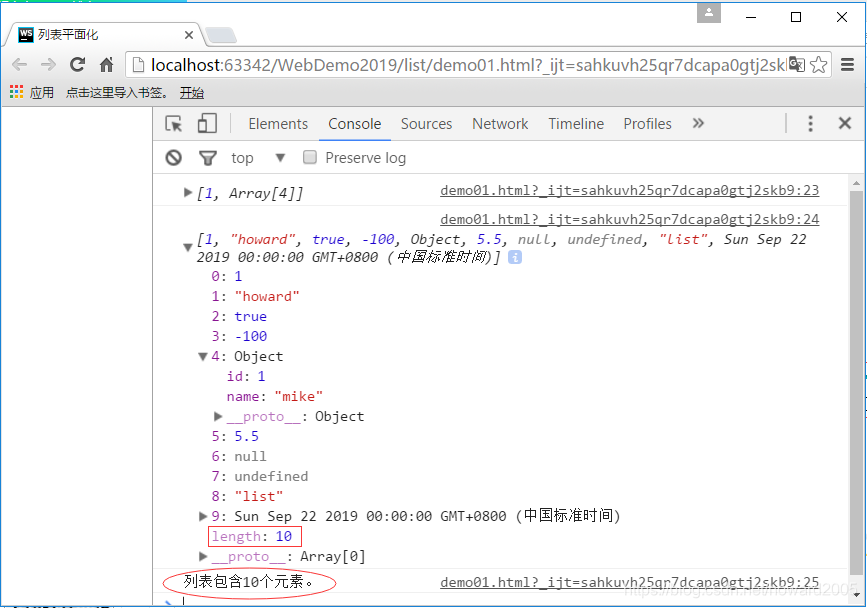
Task: Click the 应用 bookmarks bar item
Action: click(x=41, y=92)
